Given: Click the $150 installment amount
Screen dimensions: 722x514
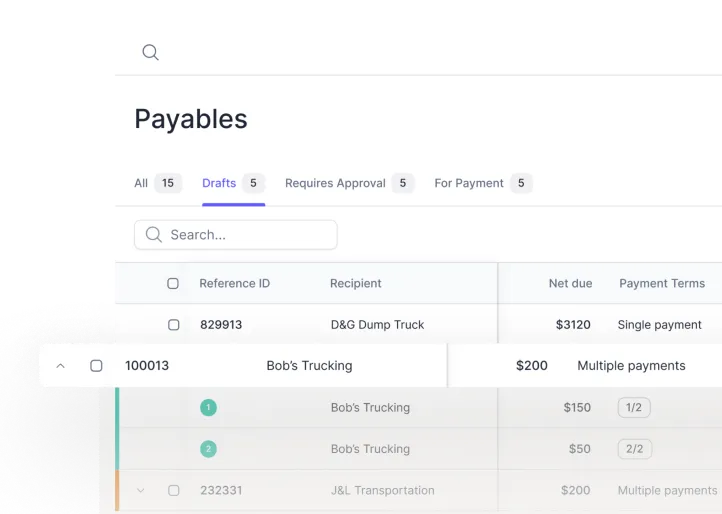Looking at the screenshot, I should 577,407.
